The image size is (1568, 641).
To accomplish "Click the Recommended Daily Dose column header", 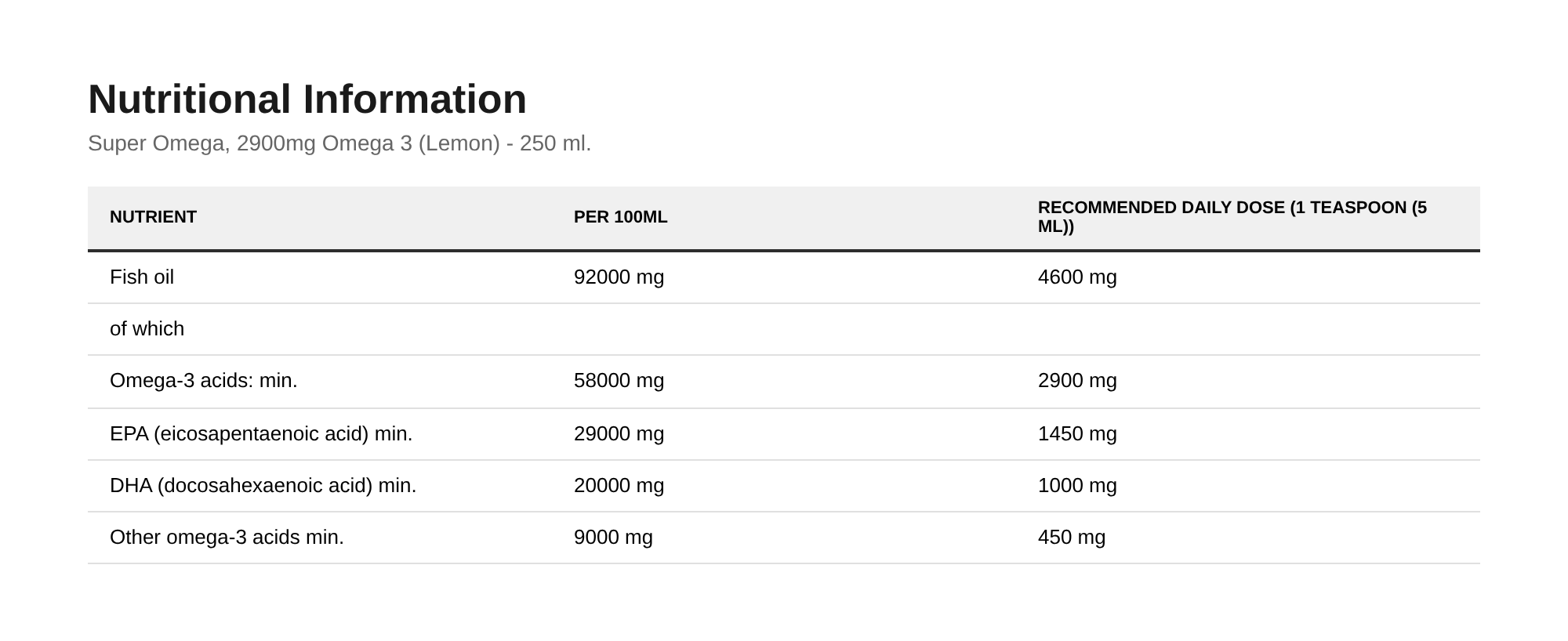I will tap(1232, 217).
